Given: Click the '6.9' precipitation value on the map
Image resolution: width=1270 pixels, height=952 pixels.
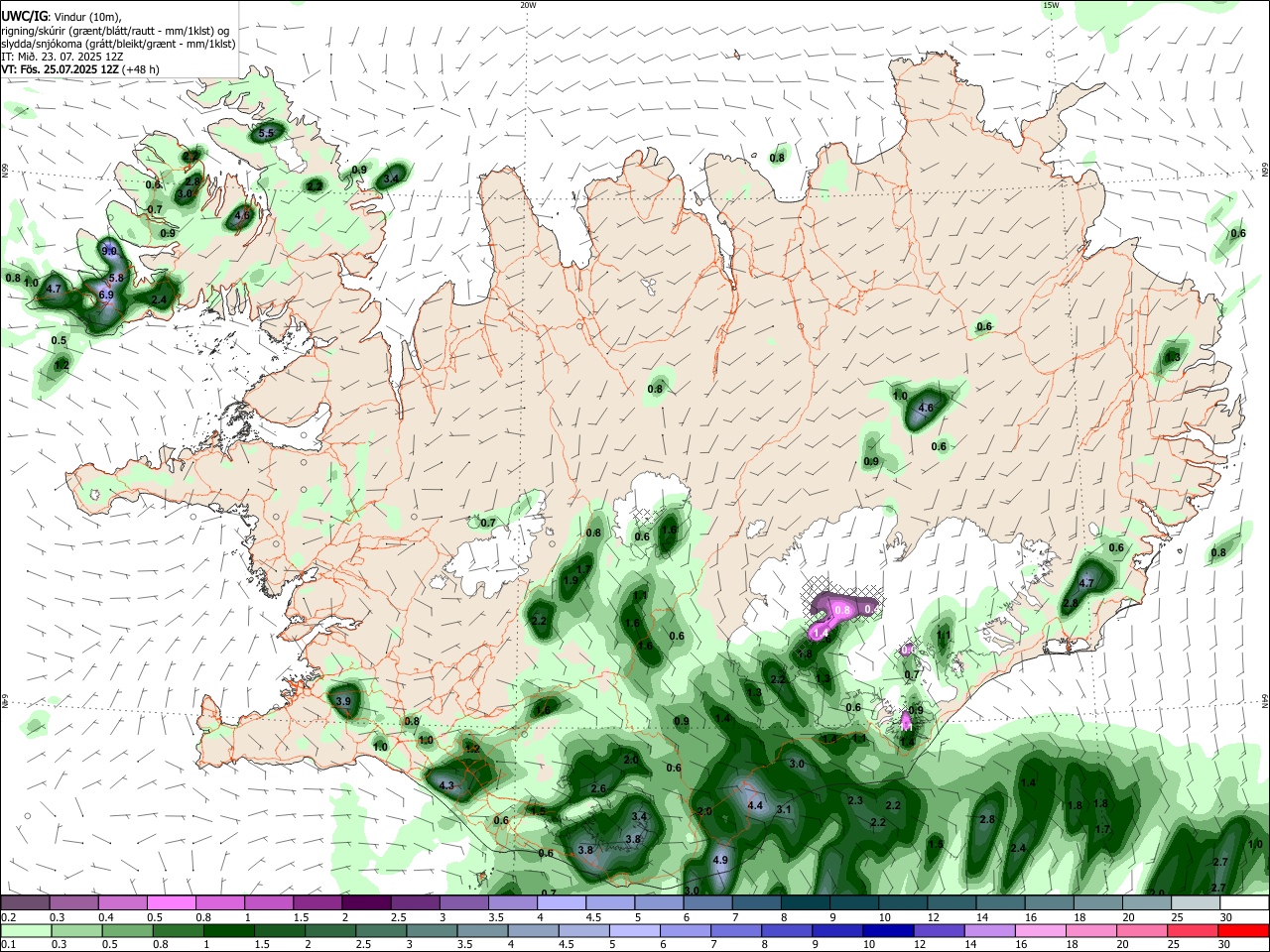Looking at the screenshot, I should (106, 295).
